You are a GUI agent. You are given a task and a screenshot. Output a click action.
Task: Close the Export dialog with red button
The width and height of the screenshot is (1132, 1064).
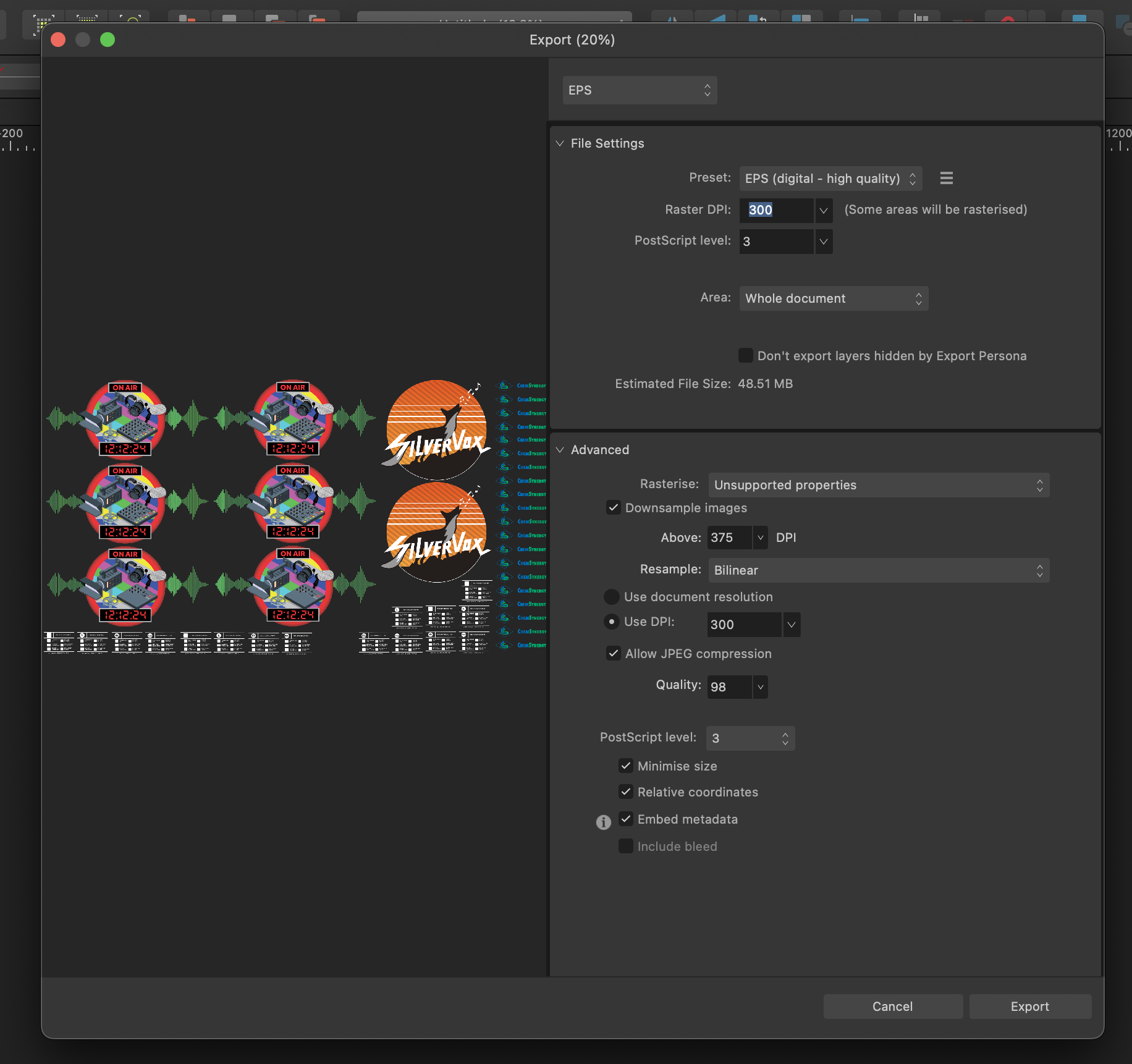(x=58, y=40)
